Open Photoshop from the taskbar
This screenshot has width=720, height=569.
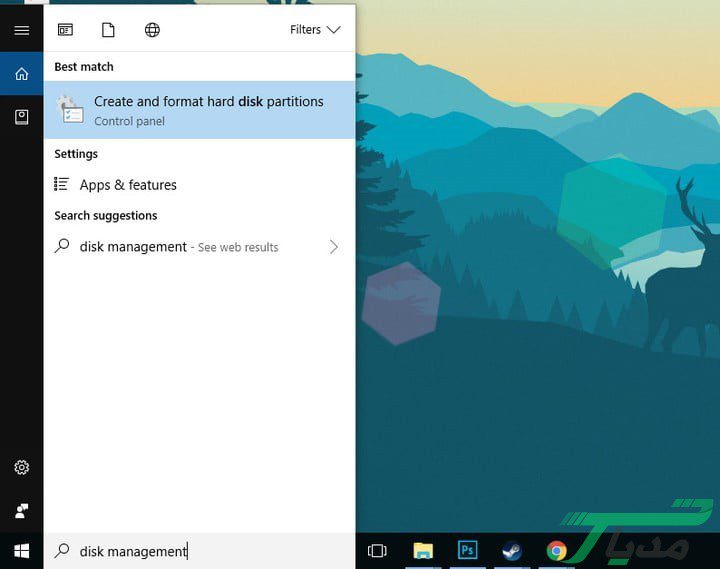(467, 551)
